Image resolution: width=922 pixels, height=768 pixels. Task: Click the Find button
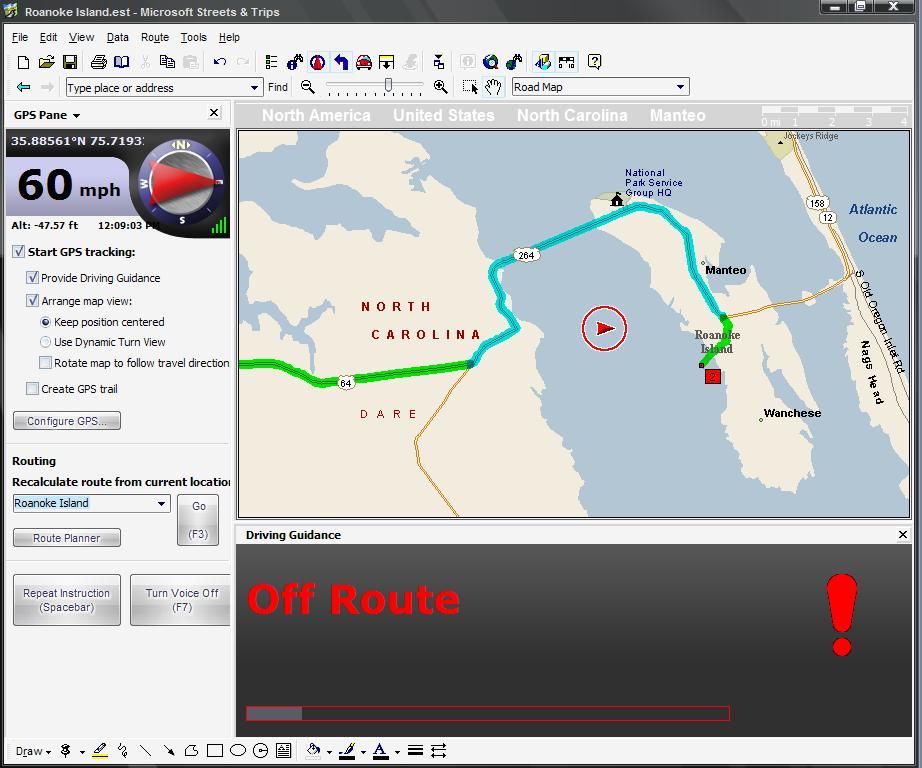point(278,87)
